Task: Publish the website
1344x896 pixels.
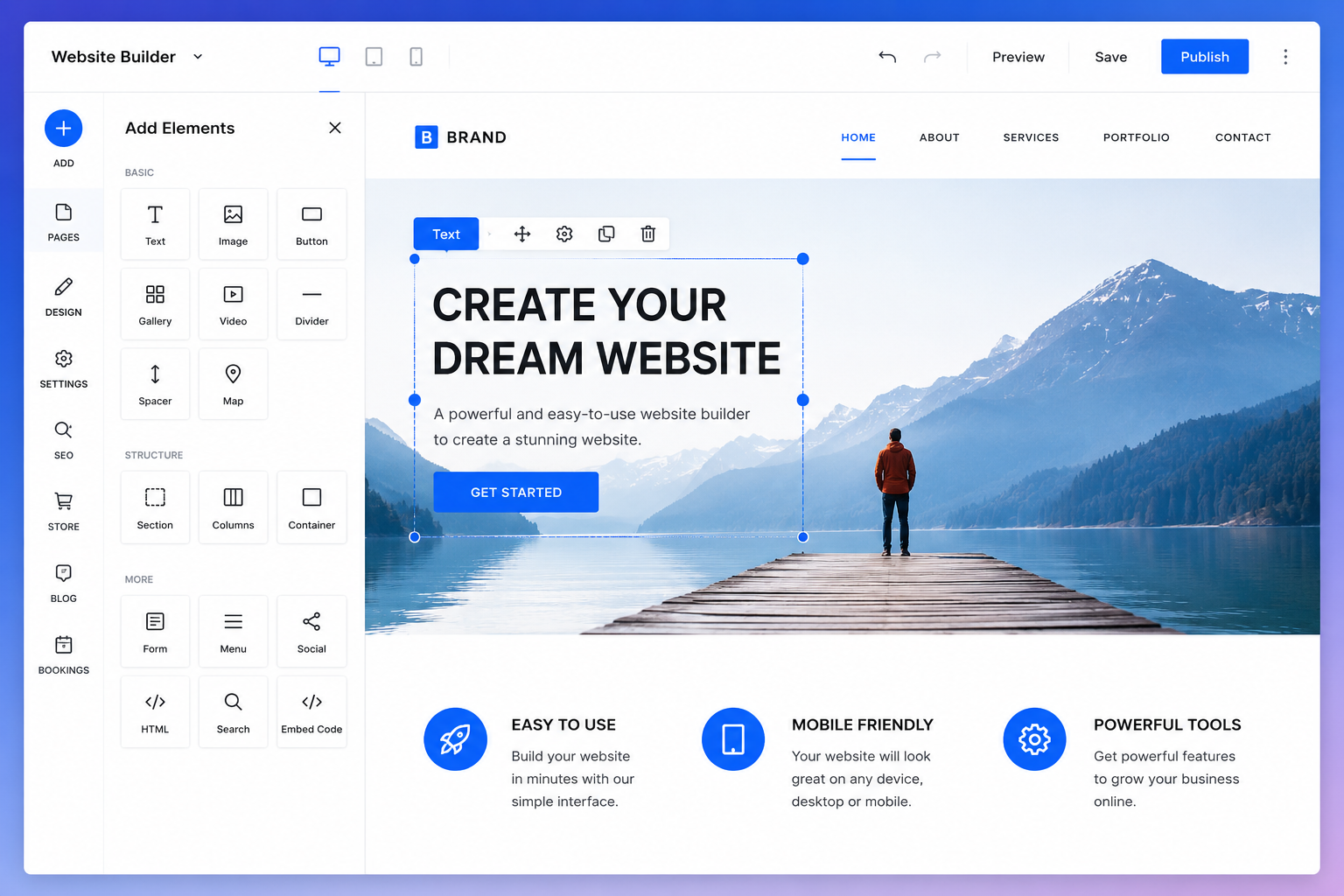Action: 1205,57
